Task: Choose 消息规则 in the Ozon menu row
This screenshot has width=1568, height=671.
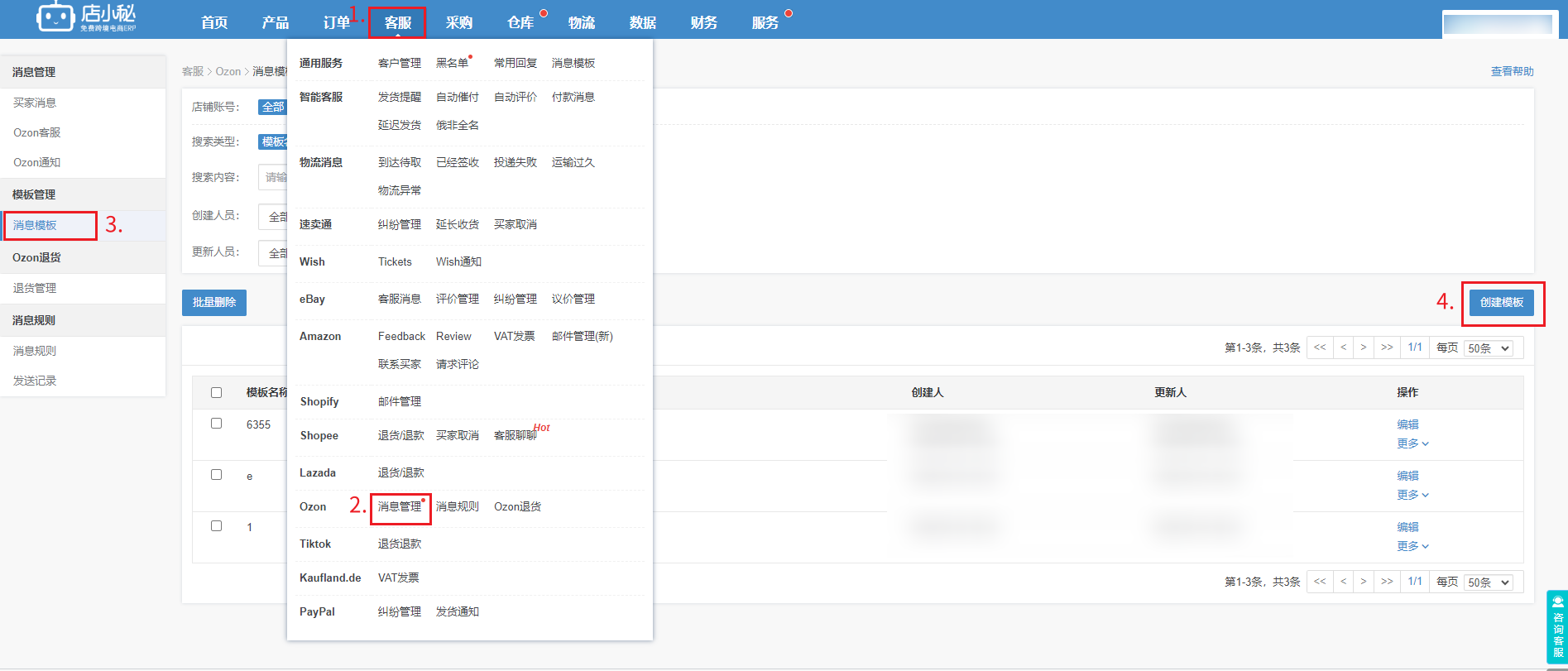Action: (458, 506)
